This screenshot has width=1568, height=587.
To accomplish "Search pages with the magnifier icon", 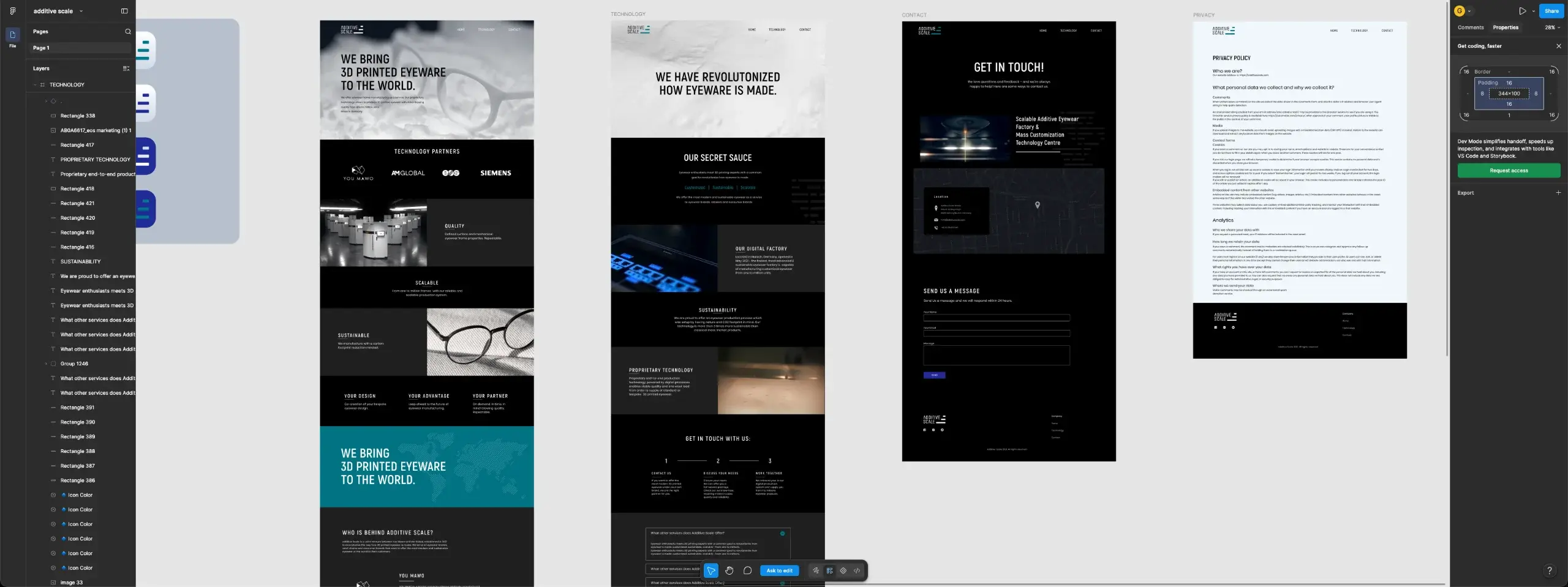I will pos(128,31).
